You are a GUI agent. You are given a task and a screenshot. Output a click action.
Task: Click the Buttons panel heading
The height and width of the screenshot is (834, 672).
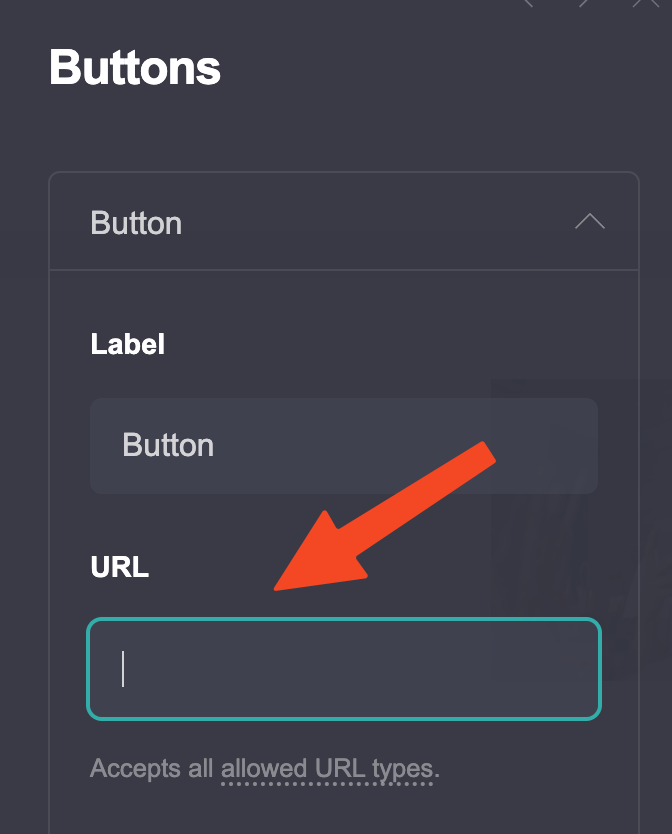point(135,68)
